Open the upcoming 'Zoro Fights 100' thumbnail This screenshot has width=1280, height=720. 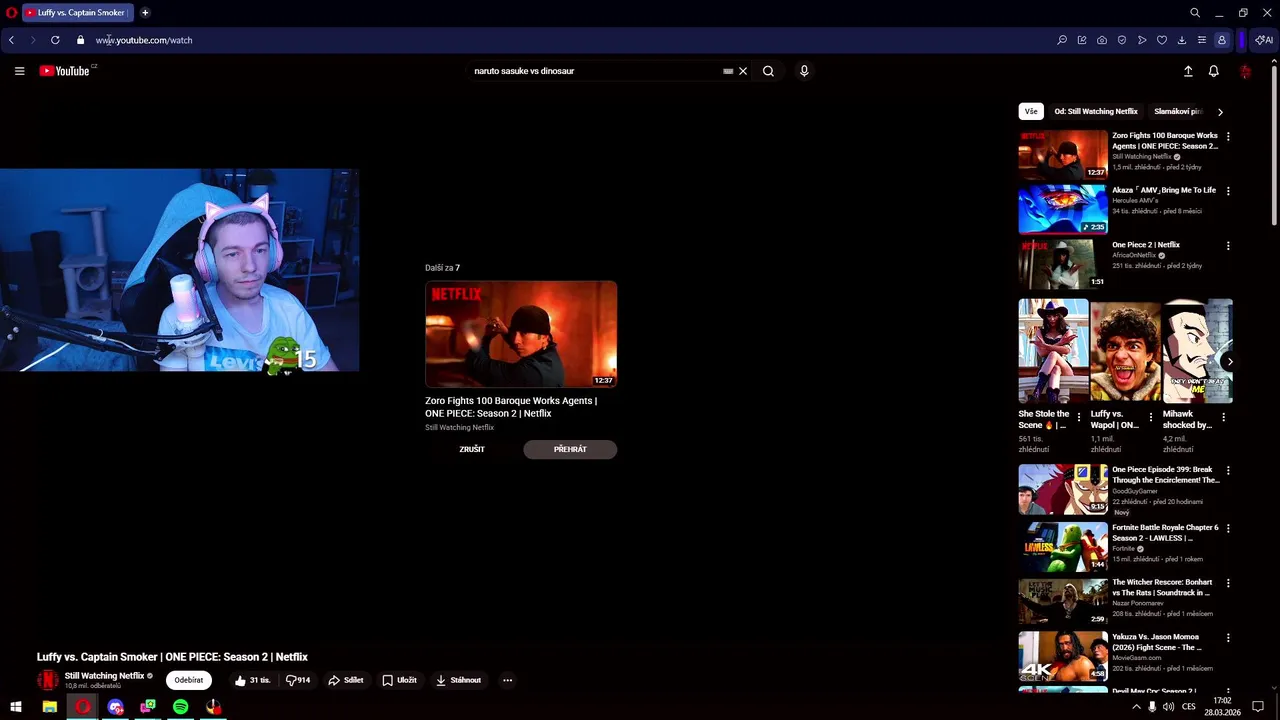(x=521, y=334)
